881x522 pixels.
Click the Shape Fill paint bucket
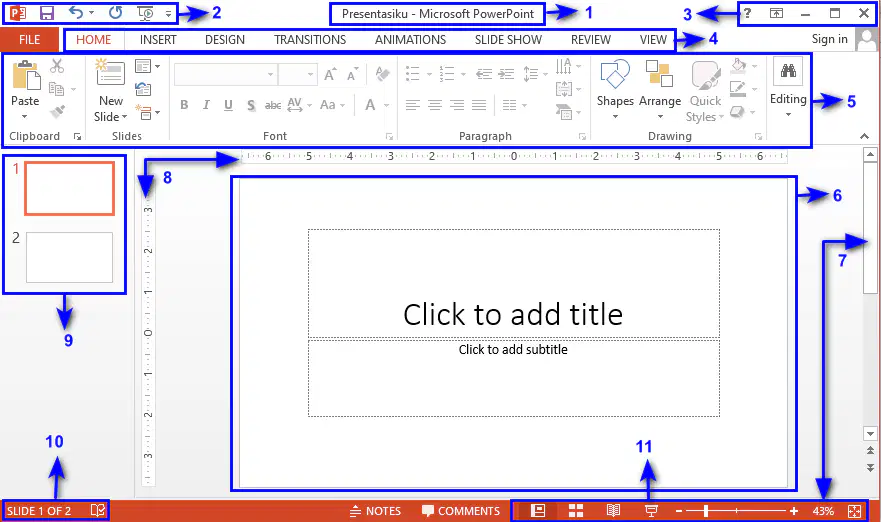pos(739,66)
